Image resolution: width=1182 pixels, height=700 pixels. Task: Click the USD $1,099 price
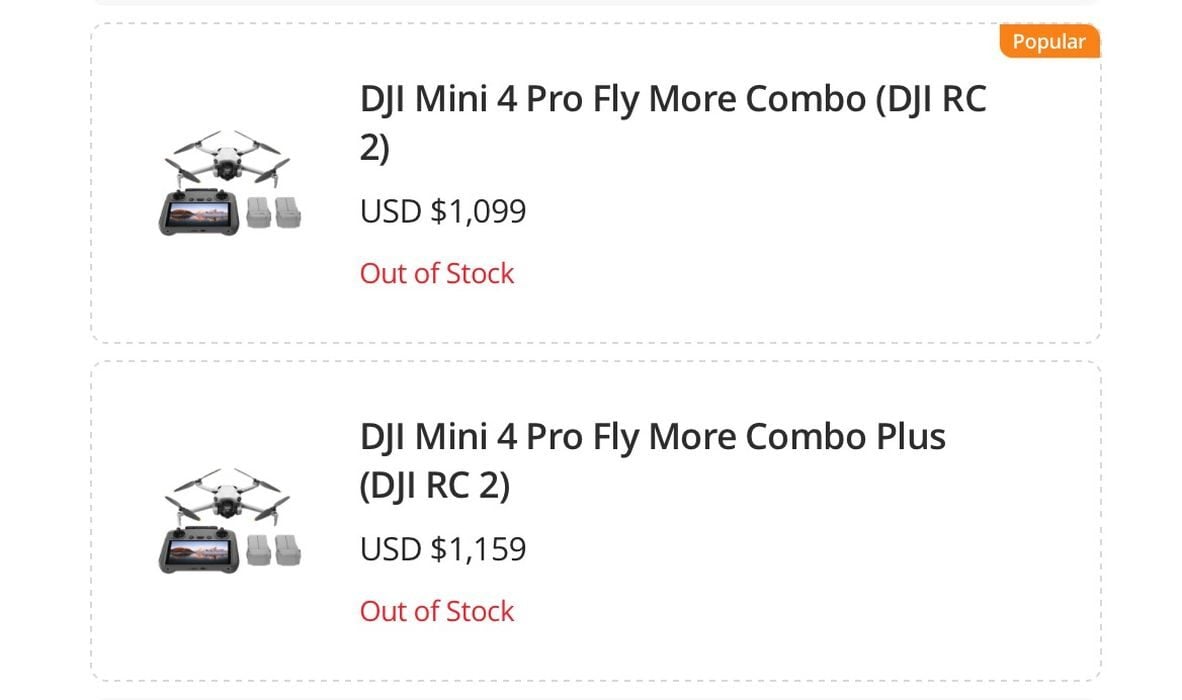click(443, 212)
